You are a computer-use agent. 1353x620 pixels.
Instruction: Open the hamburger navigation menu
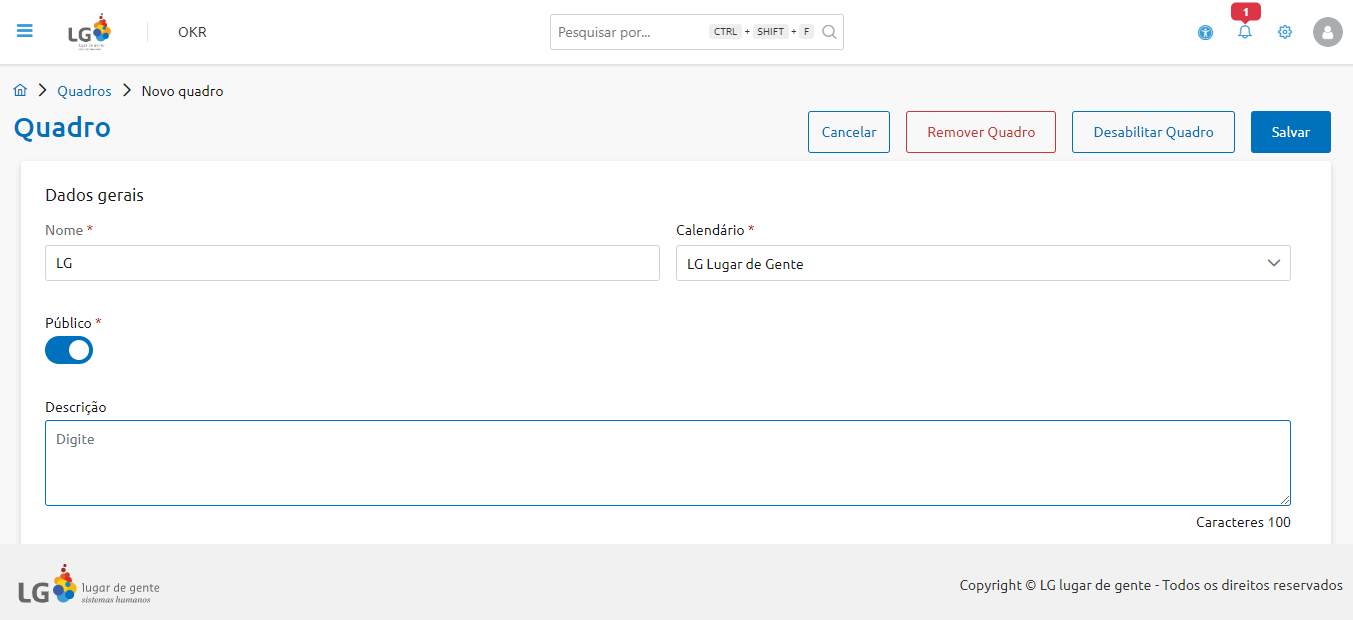(25, 31)
